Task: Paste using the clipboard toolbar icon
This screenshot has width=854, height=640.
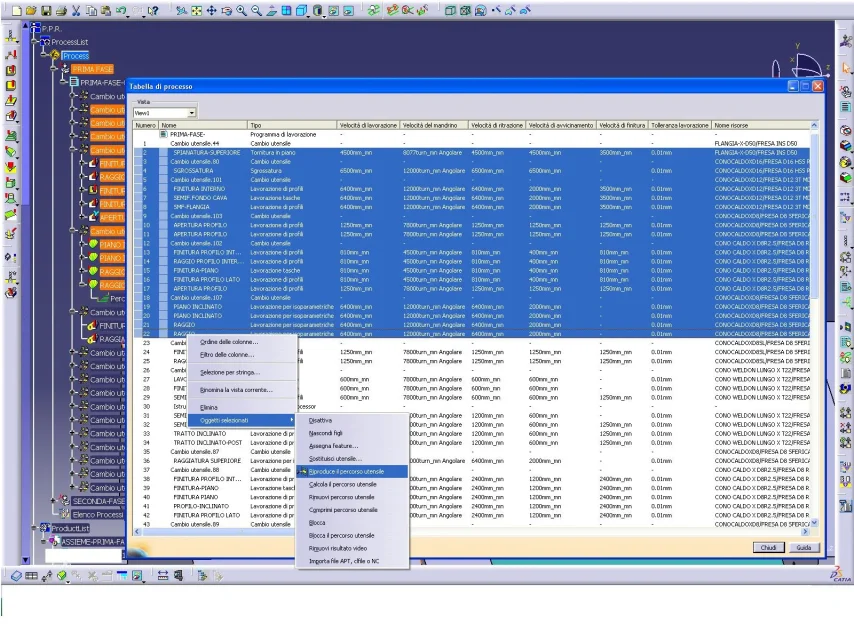Action: (106, 10)
